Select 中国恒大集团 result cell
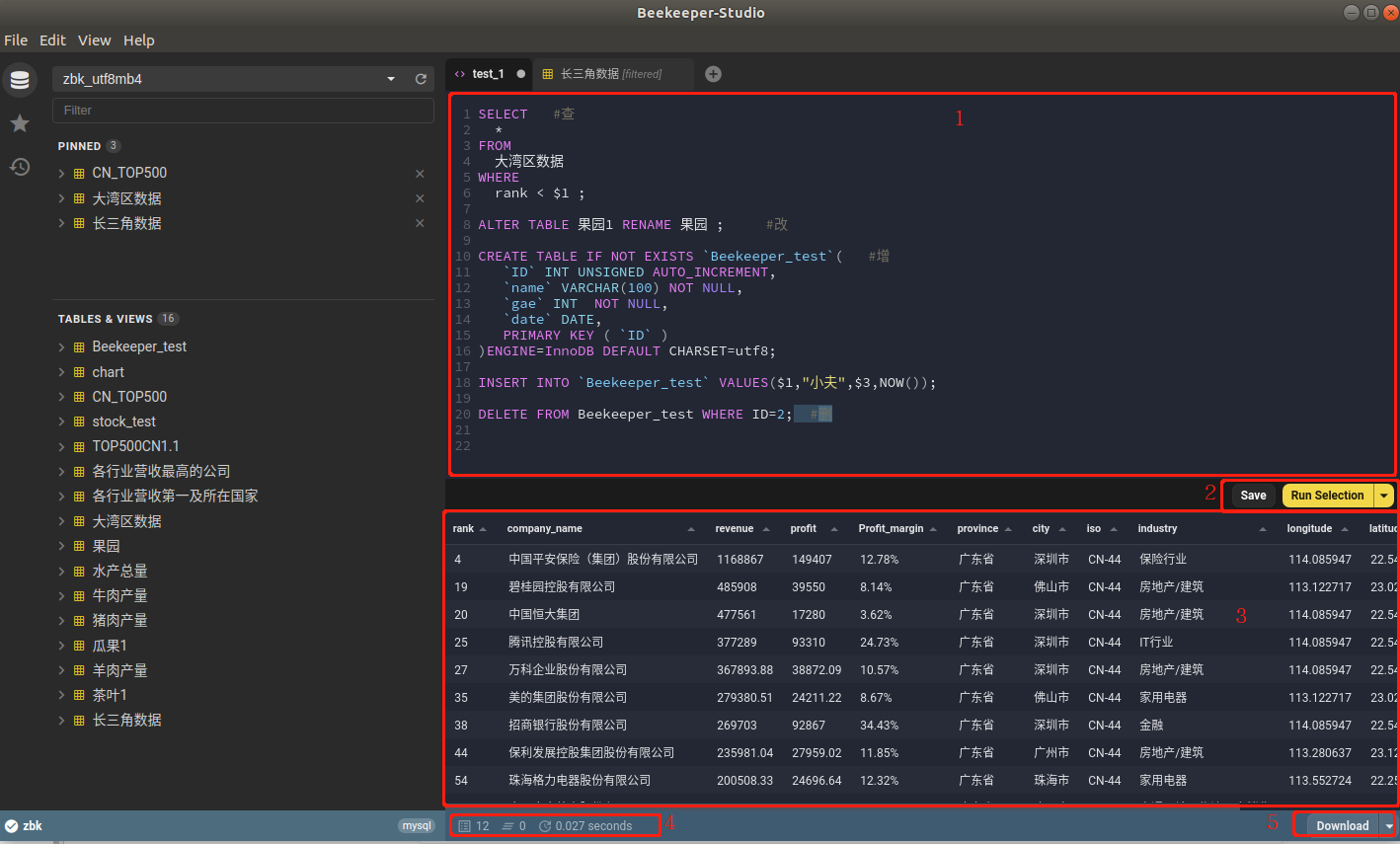The width and height of the screenshot is (1400, 844). (x=544, y=614)
